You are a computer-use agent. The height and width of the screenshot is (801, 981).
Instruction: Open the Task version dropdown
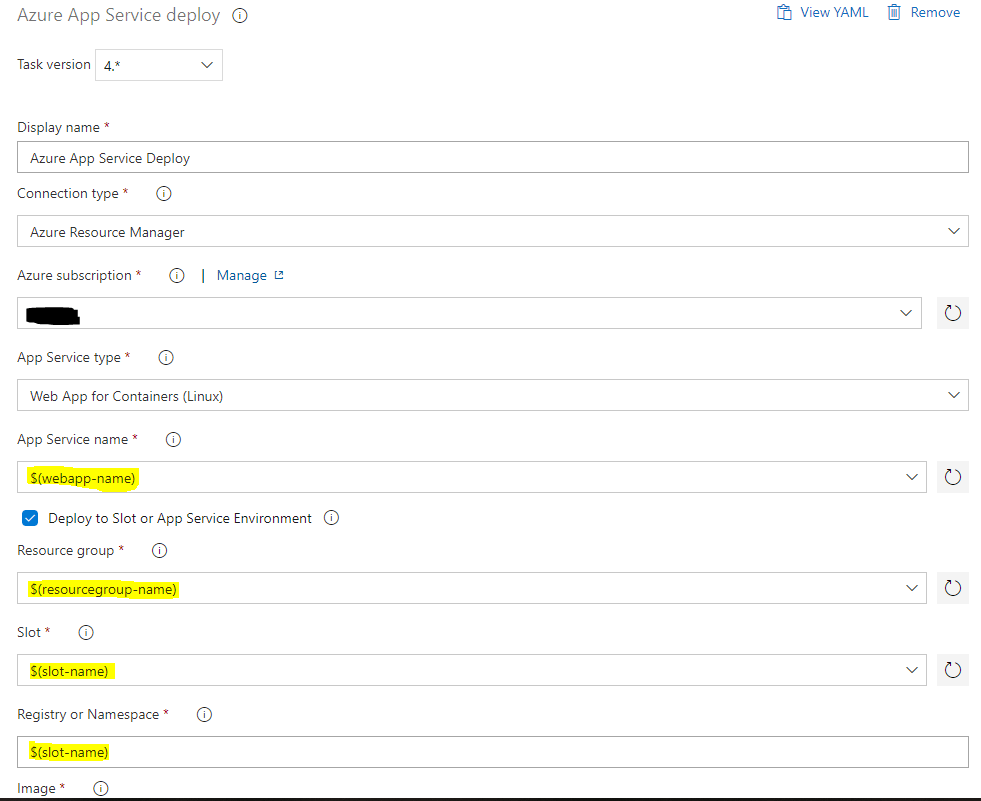(159, 65)
